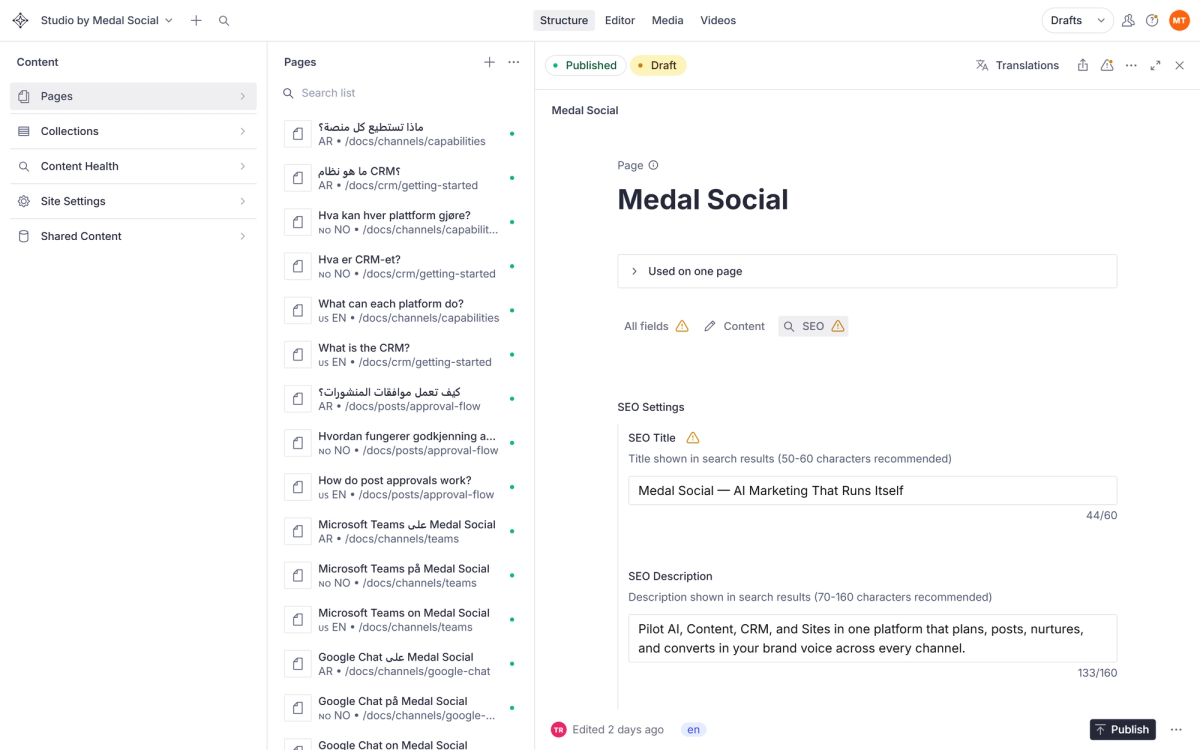1200x750 pixels.
Task: Open What can each platform do? page
Action: [x=400, y=311]
